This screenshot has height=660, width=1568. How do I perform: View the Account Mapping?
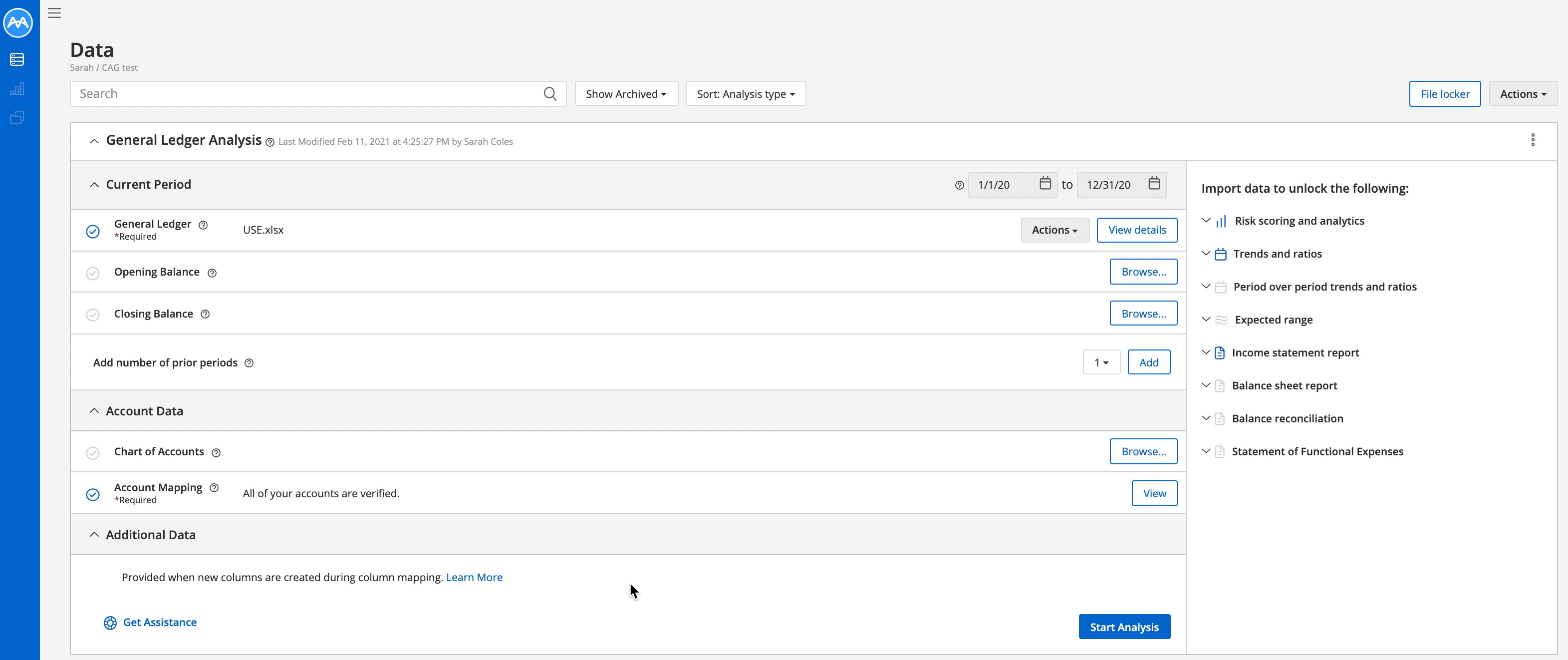pyautogui.click(x=1155, y=493)
